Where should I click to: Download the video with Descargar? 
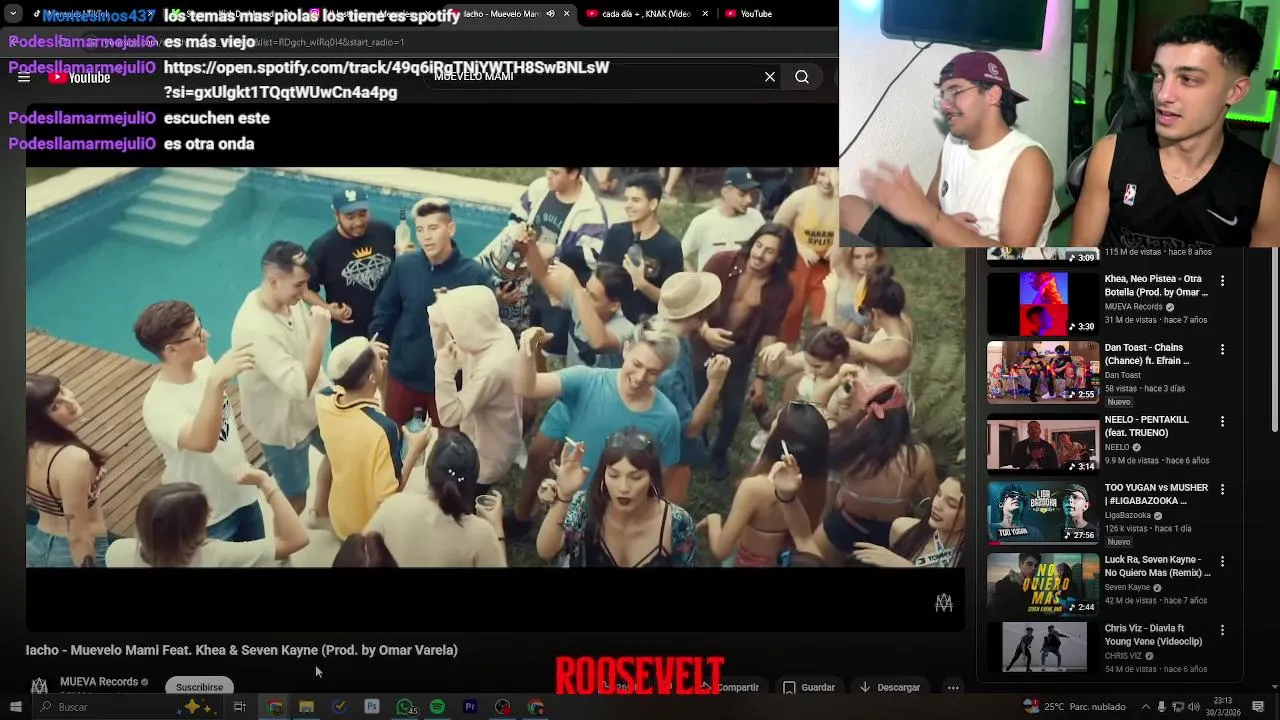point(889,687)
